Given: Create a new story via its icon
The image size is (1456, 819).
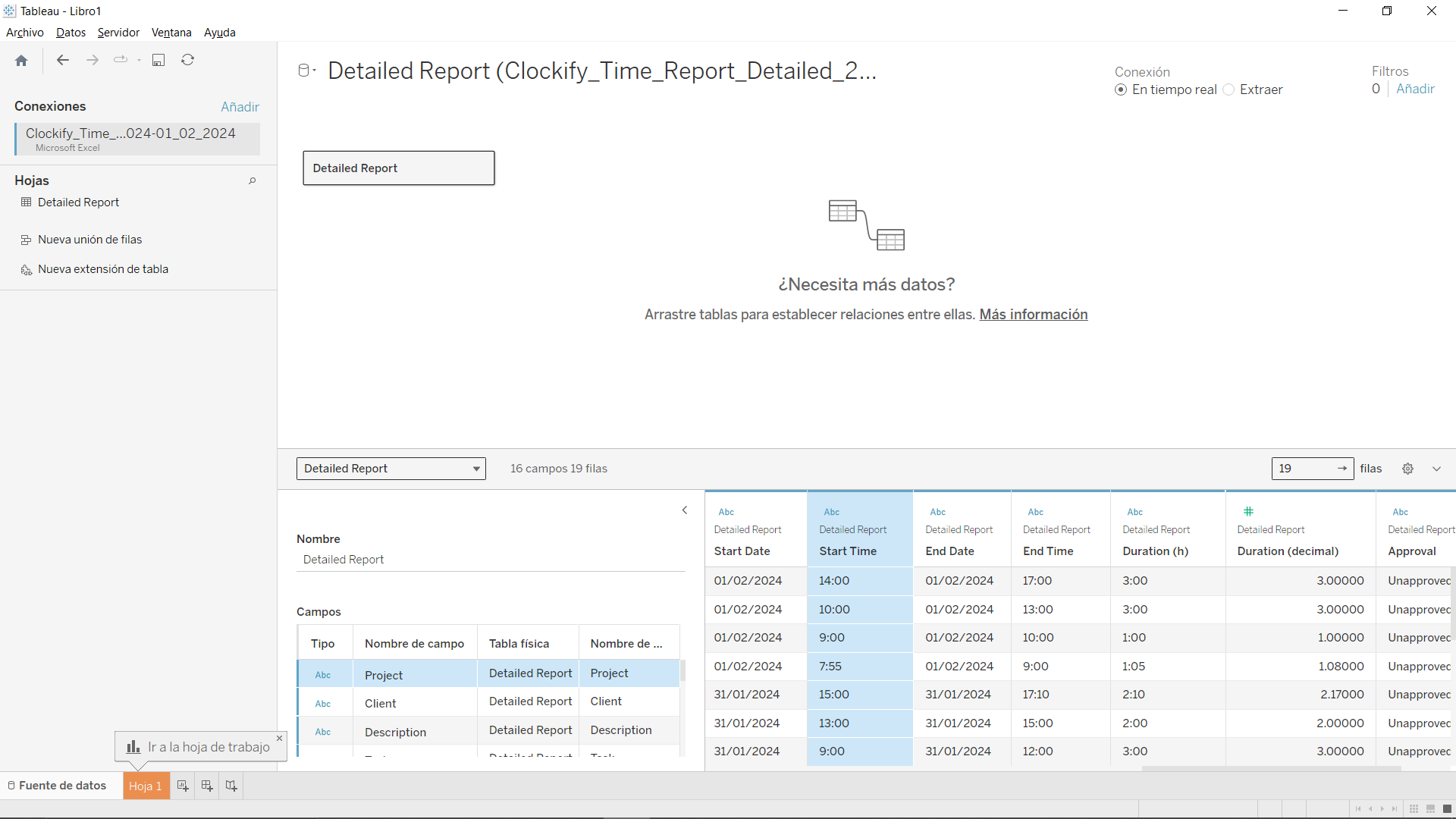Looking at the screenshot, I should point(231,785).
